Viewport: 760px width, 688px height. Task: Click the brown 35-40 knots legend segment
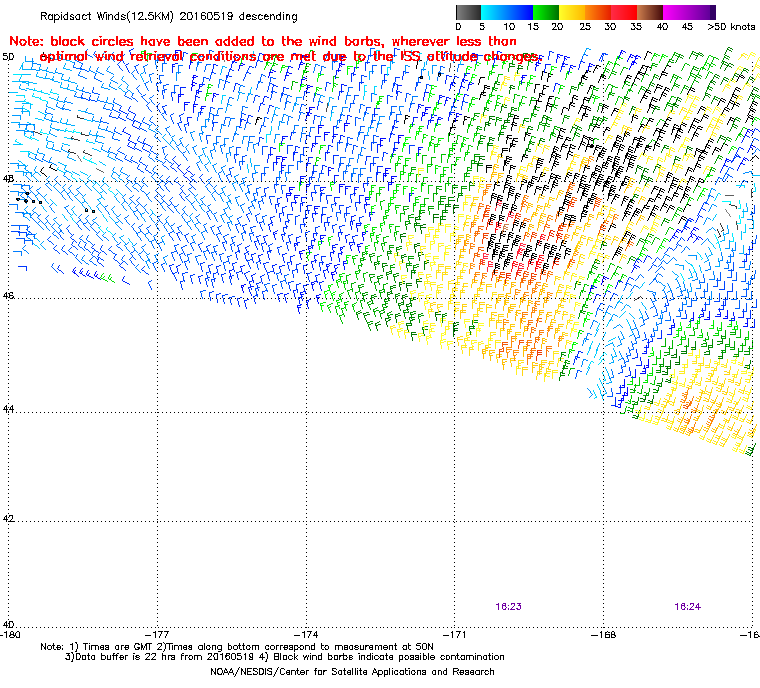click(650, 12)
